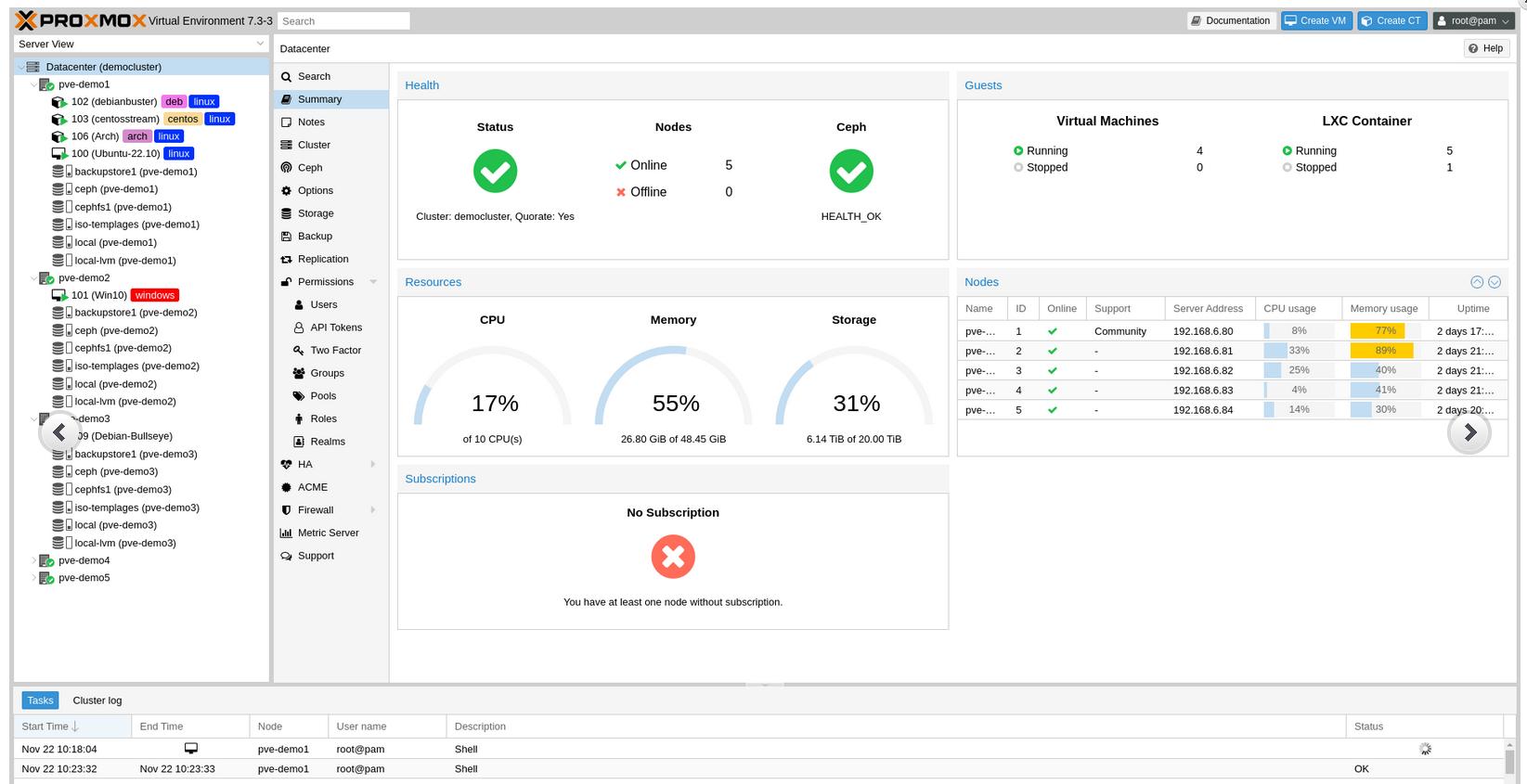Select backupstore1 (pve-demo1) storage icon

(62, 172)
